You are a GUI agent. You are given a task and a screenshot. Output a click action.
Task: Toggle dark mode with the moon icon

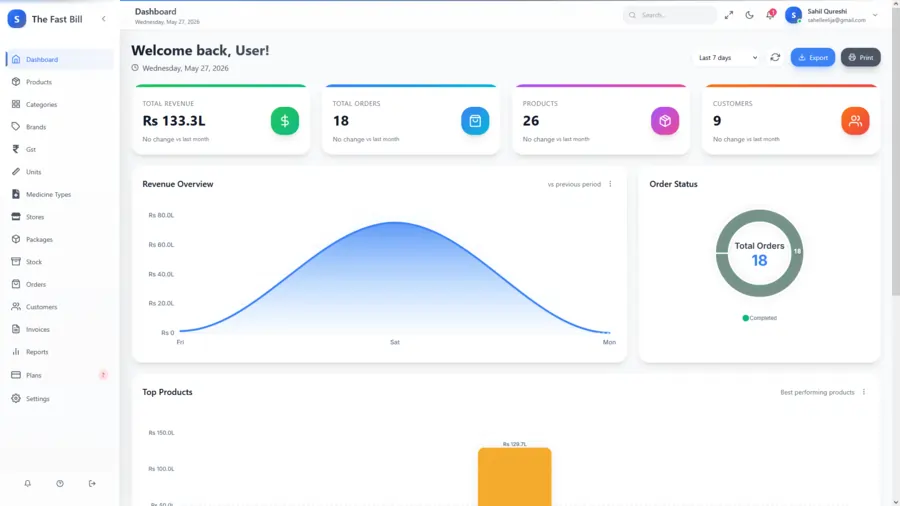click(x=749, y=15)
